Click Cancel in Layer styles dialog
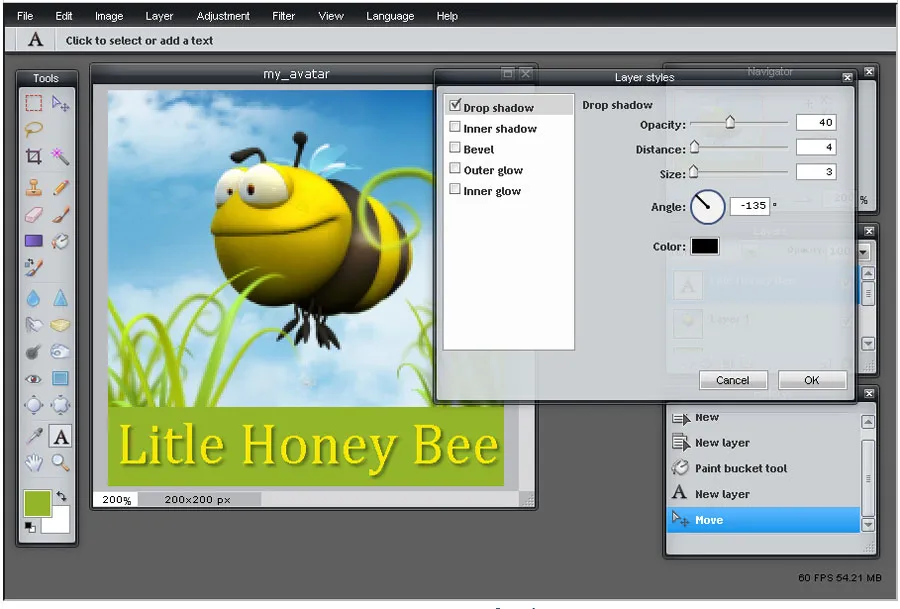The height and width of the screenshot is (609, 900). click(733, 380)
